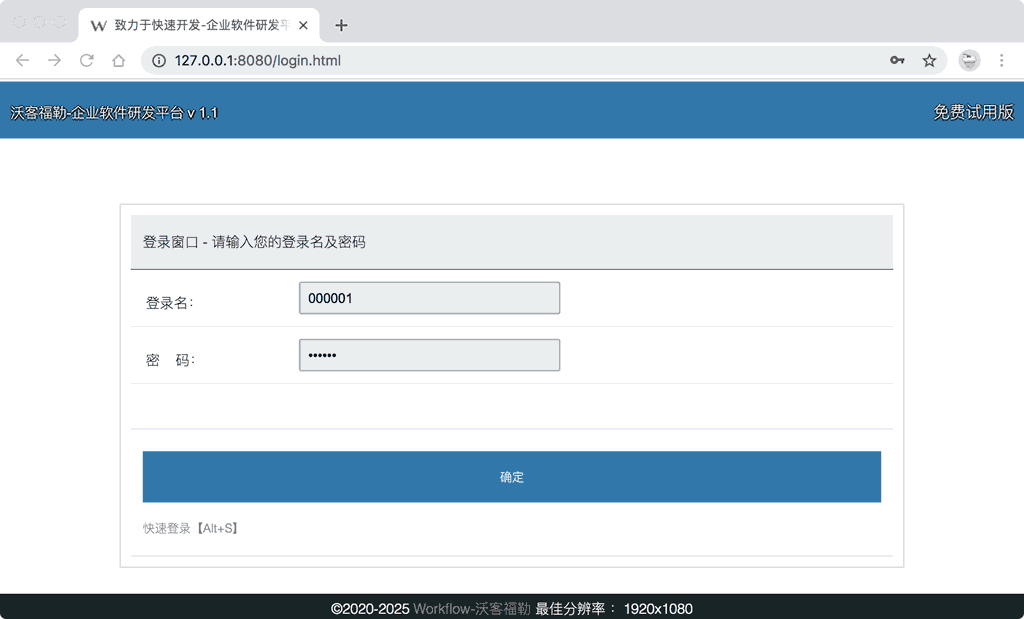Viewport: 1024px width, 619px height.
Task: Open Chrome's three-dot menu
Action: [1002, 61]
